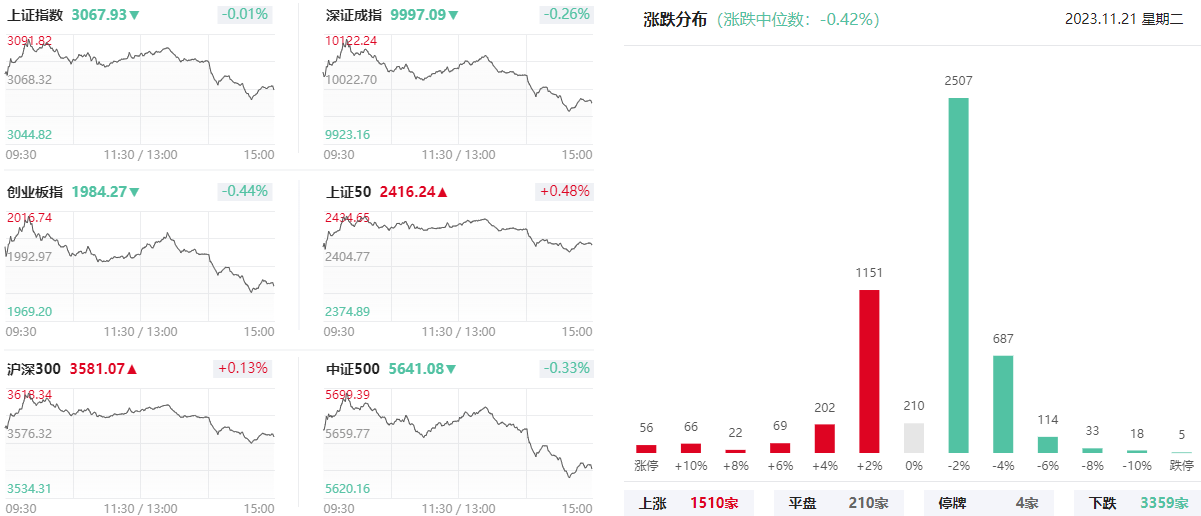
Task: Click the 停牌 4家 summary box
Action: point(989,503)
